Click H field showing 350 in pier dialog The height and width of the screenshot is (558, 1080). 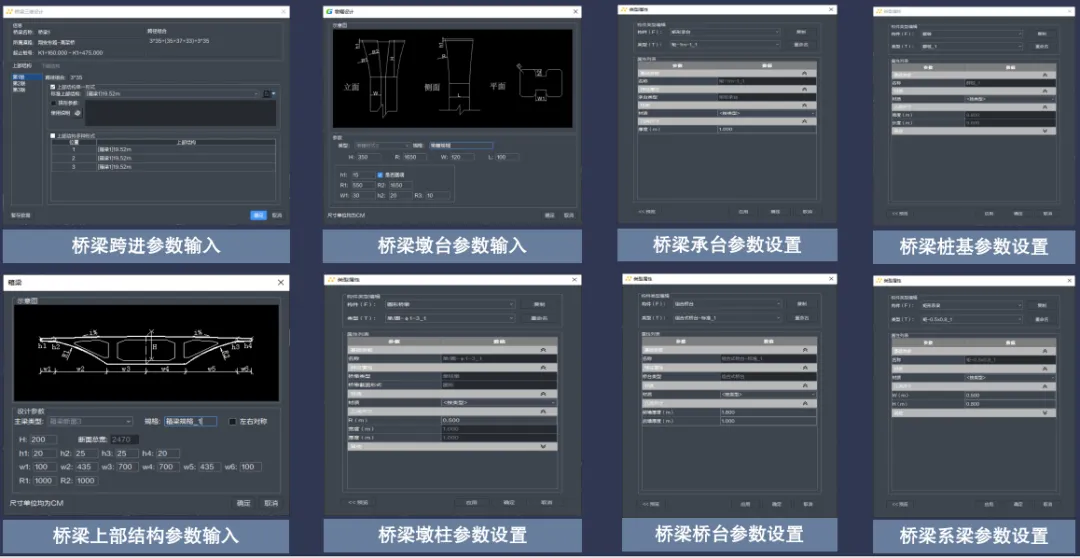369,158
